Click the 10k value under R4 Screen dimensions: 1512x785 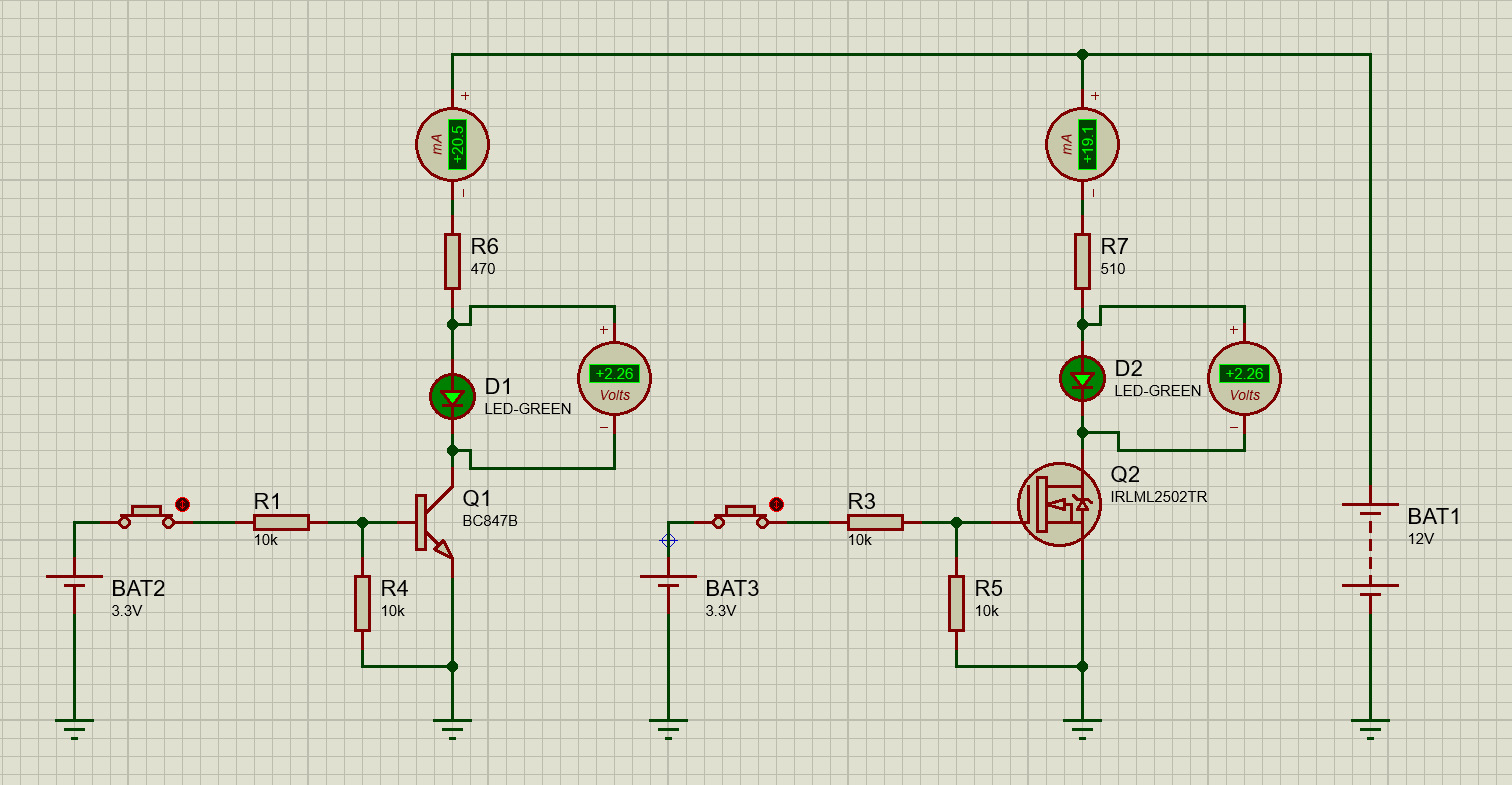[392, 611]
